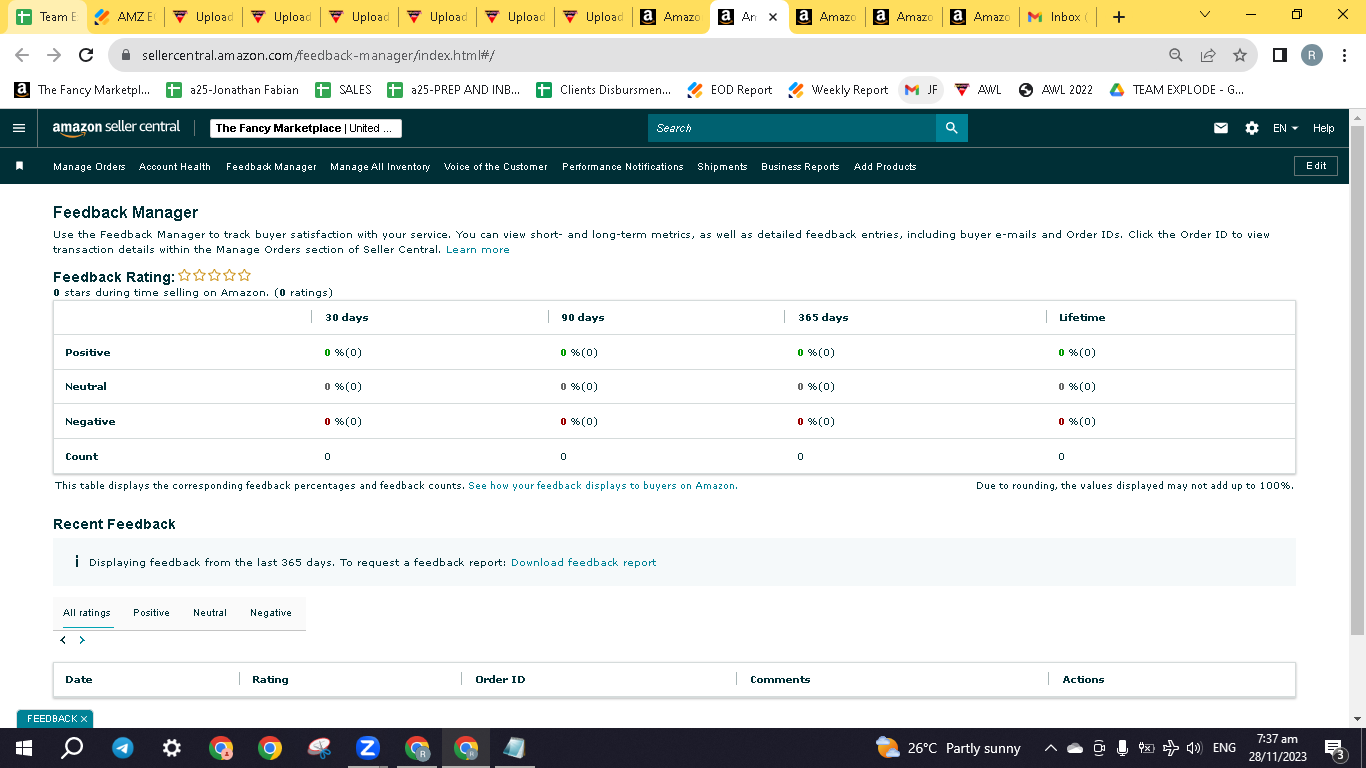Click the 26°C Partly sunny weather widget
The width and height of the screenshot is (1366, 768).
pyautogui.click(x=948, y=748)
